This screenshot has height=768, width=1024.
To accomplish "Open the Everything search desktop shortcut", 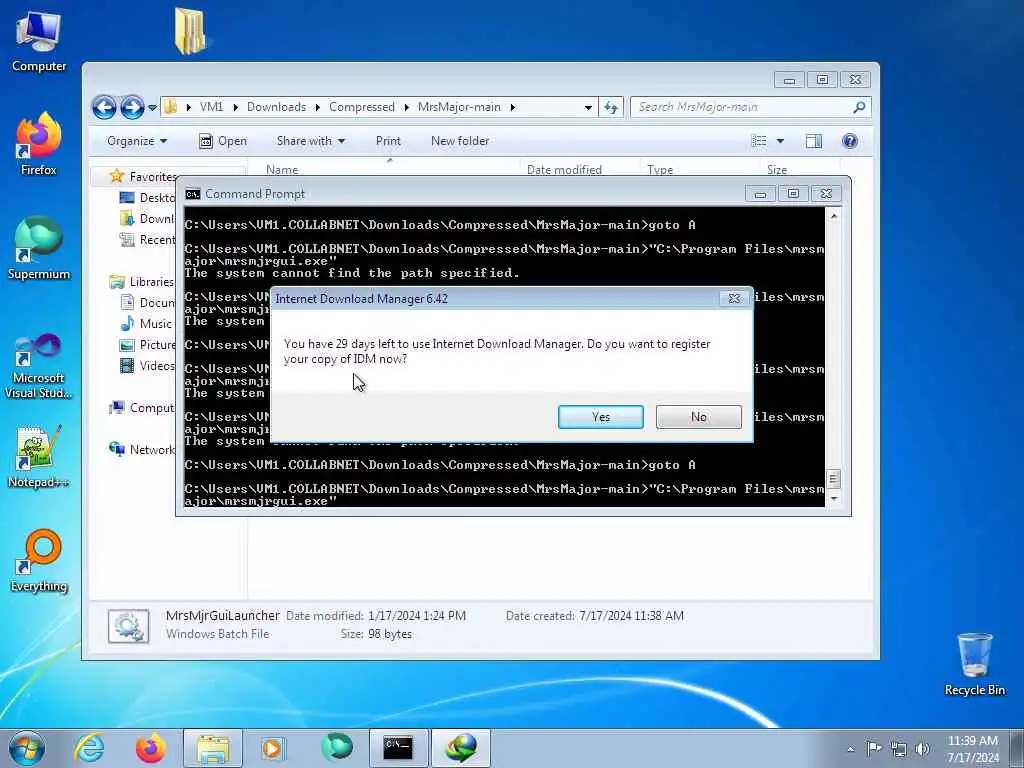I will [39, 560].
